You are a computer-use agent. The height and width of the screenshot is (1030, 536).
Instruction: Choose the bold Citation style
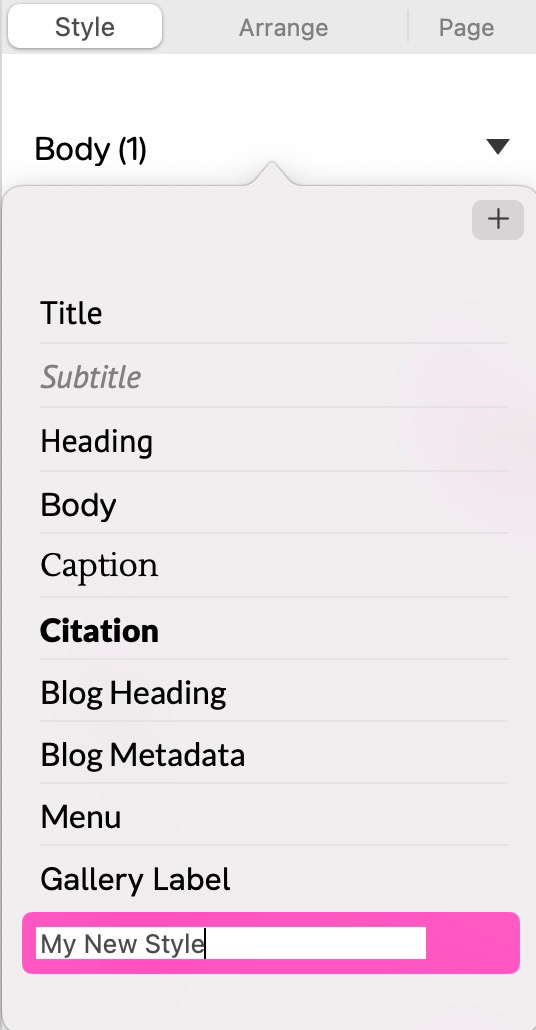point(273,630)
